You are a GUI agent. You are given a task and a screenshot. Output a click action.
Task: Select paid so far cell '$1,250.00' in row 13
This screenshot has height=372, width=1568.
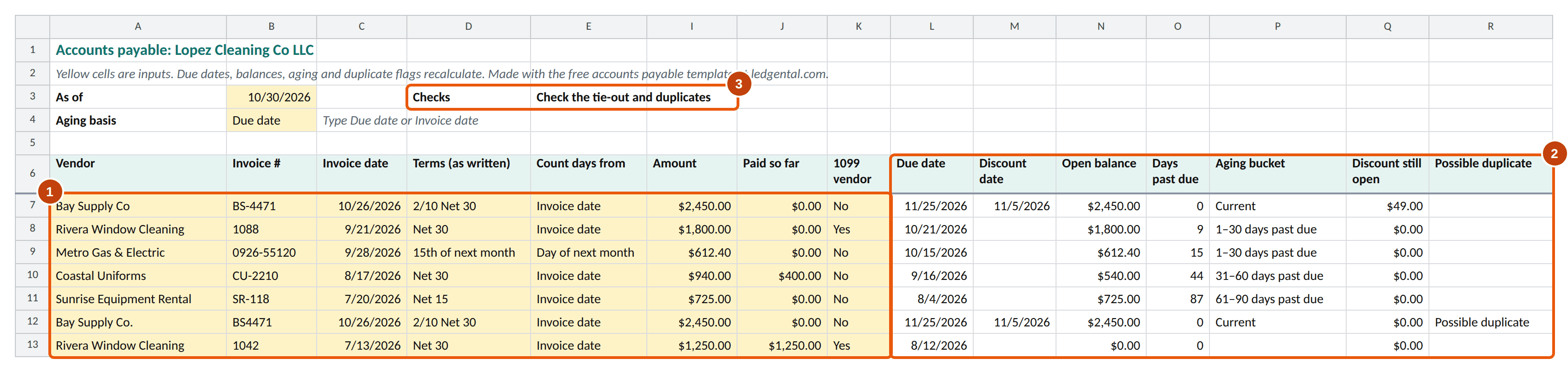(x=782, y=345)
